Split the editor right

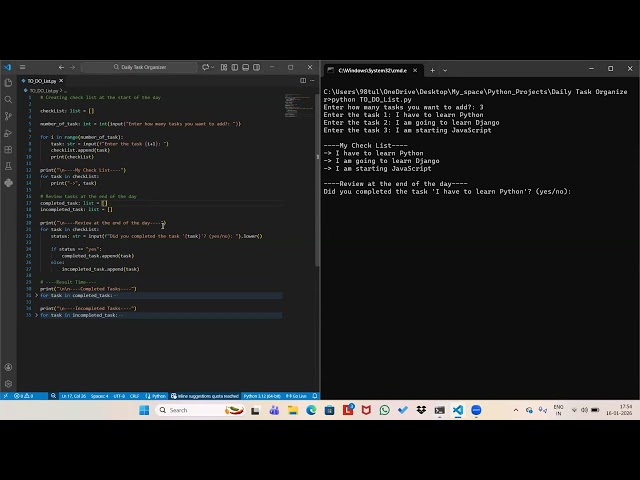click(303, 80)
